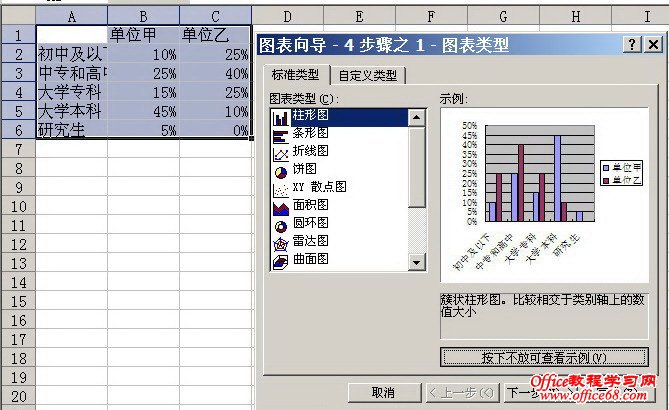Click cell 大学专科 in column A

72,92
